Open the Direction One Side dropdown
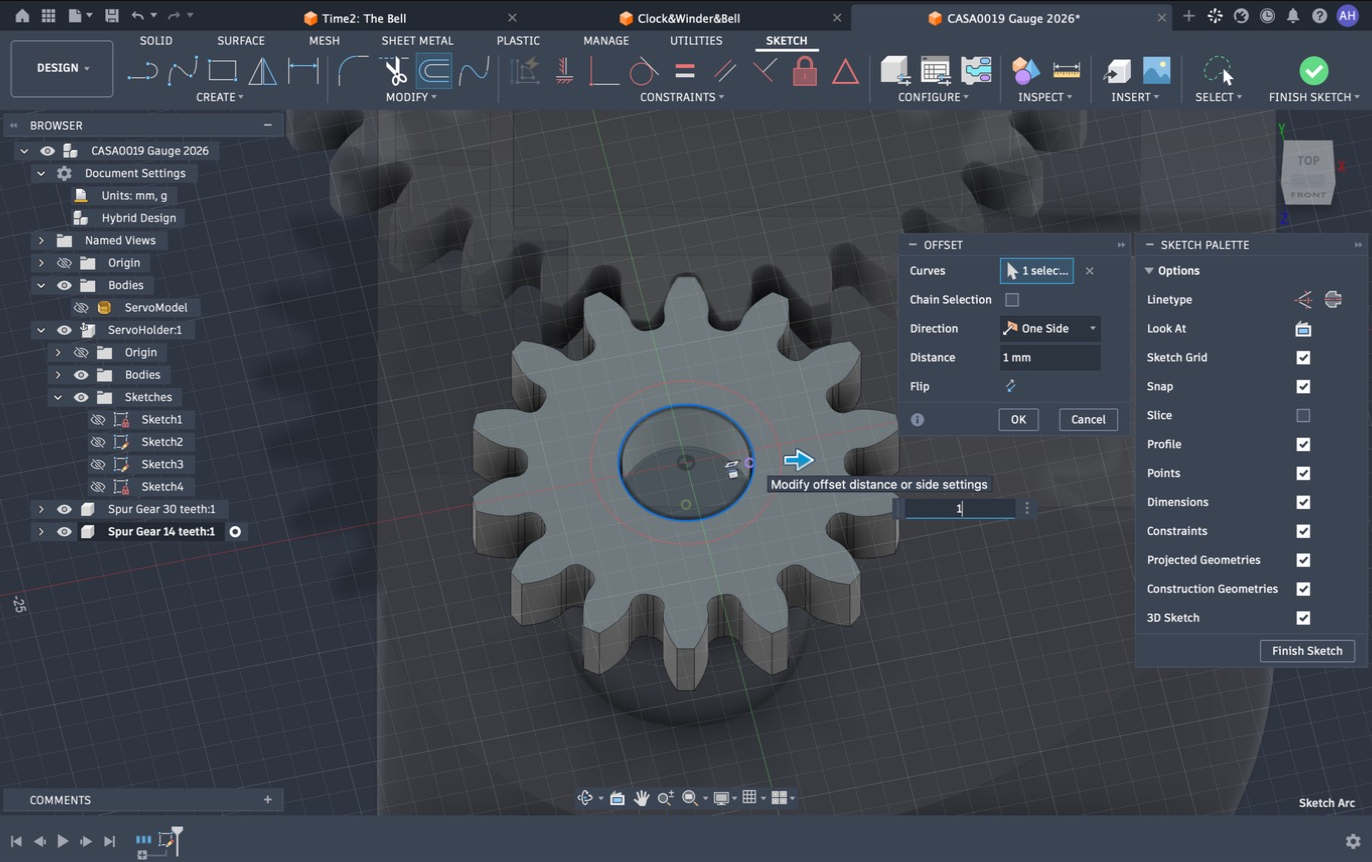This screenshot has height=862, width=1372. [x=1050, y=329]
